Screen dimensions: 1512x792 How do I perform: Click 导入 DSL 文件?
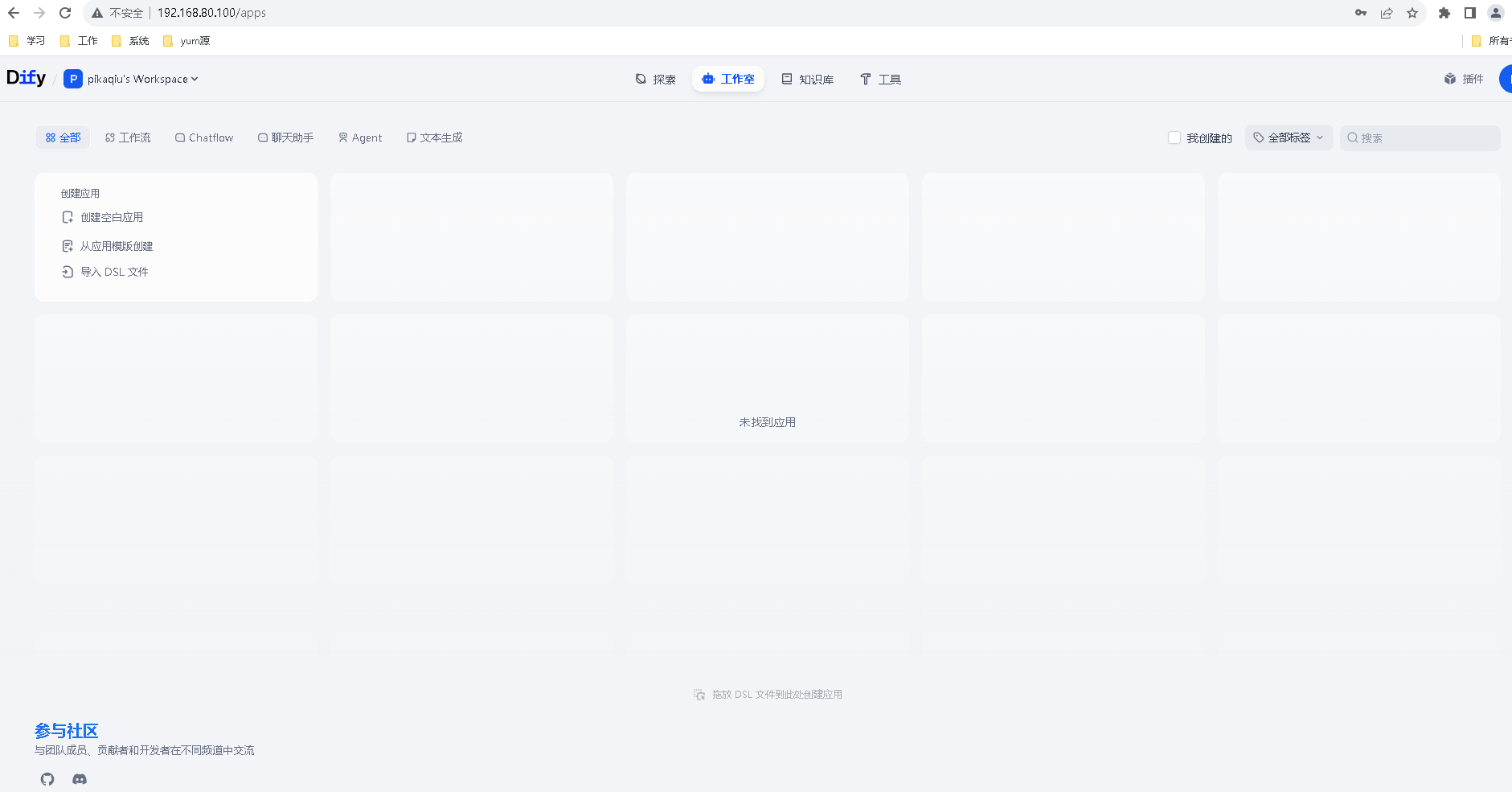pyautogui.click(x=105, y=272)
